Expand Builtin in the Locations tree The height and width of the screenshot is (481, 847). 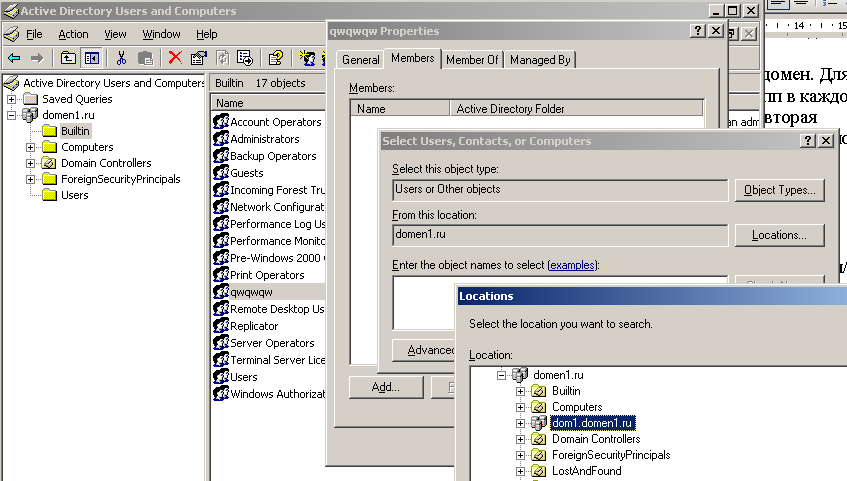pos(520,391)
